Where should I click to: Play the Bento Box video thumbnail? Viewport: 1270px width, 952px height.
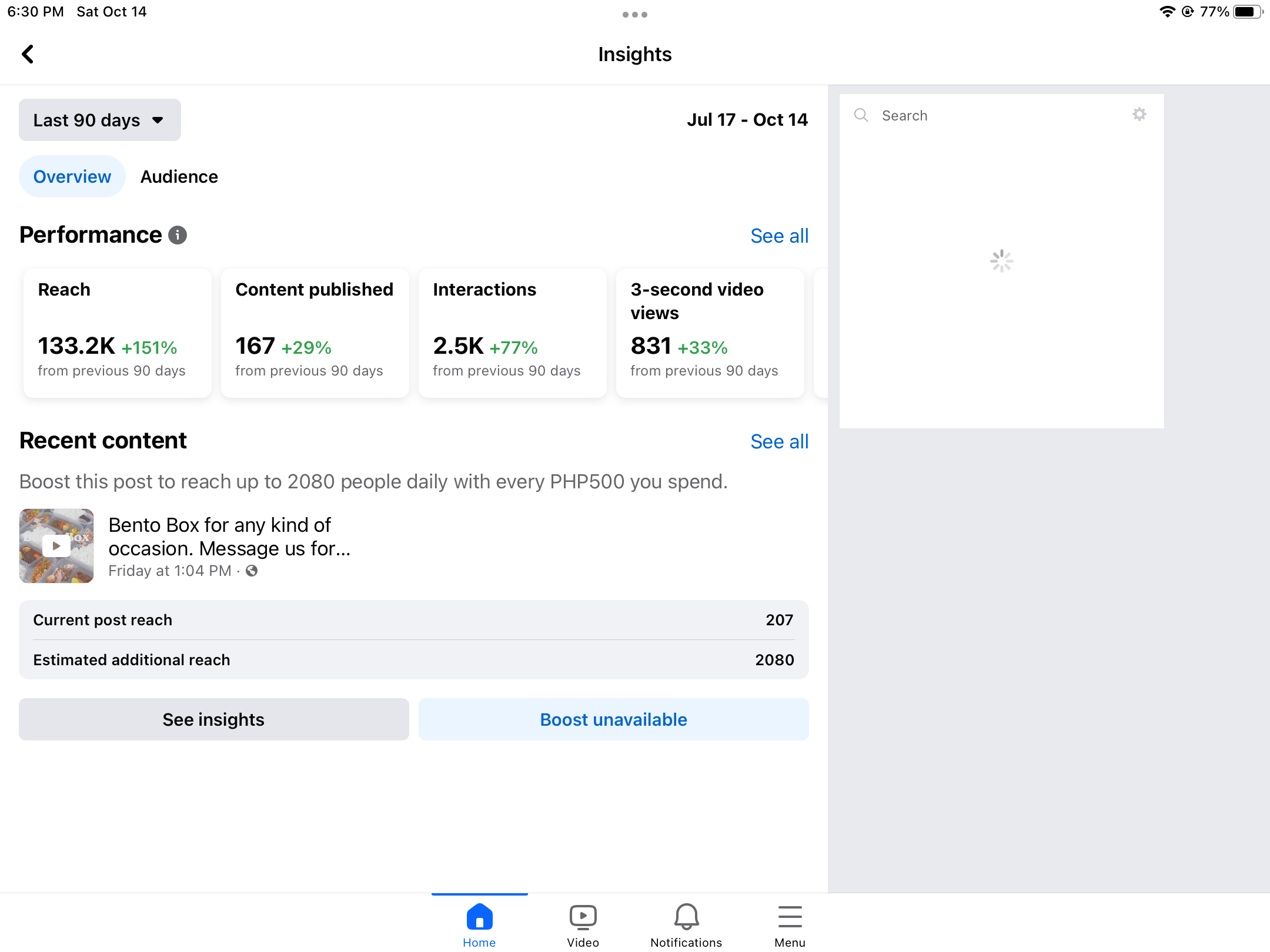[x=56, y=546]
